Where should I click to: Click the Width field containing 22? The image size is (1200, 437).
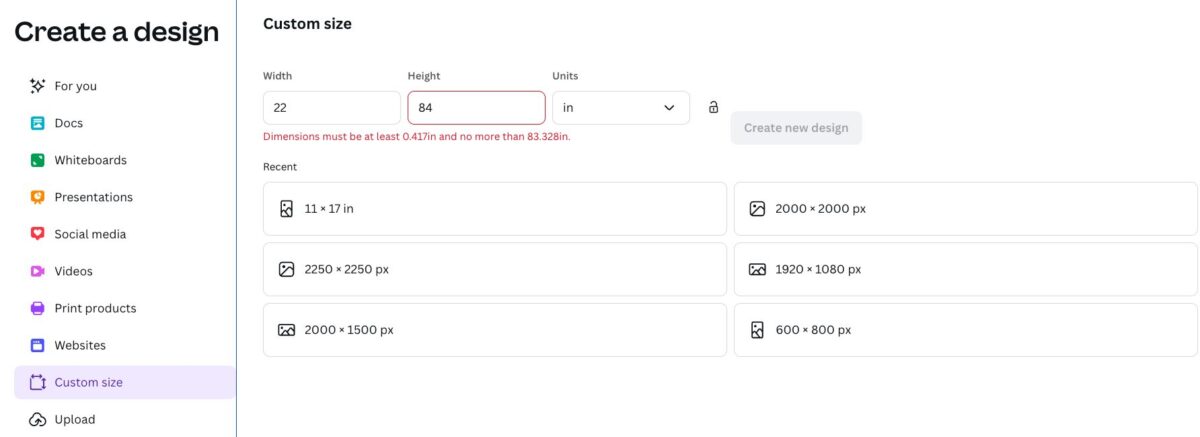coord(332,107)
